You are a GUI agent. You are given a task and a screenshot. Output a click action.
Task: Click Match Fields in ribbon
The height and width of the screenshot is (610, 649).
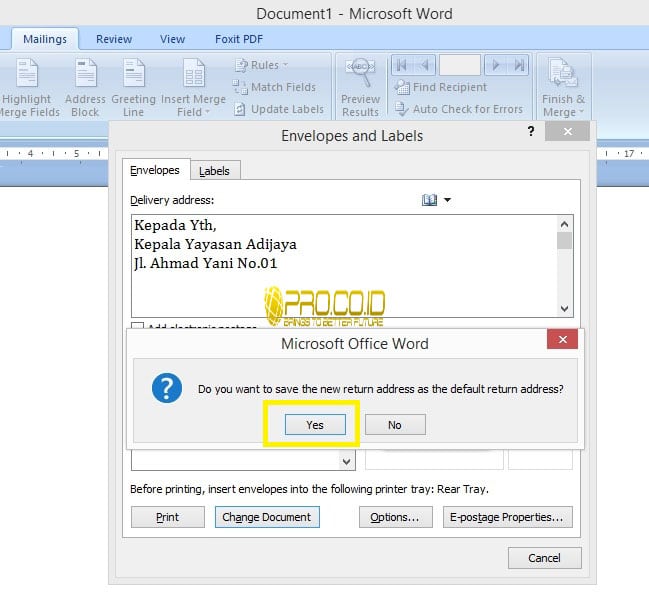(274, 87)
